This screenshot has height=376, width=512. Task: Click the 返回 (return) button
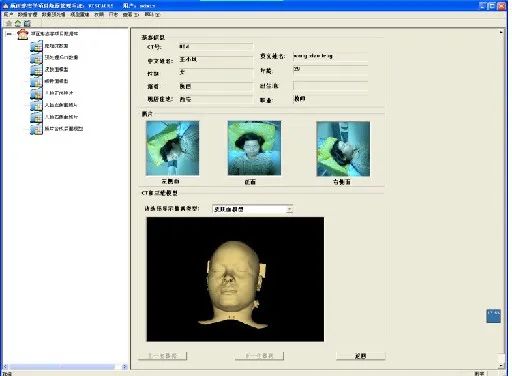point(361,356)
